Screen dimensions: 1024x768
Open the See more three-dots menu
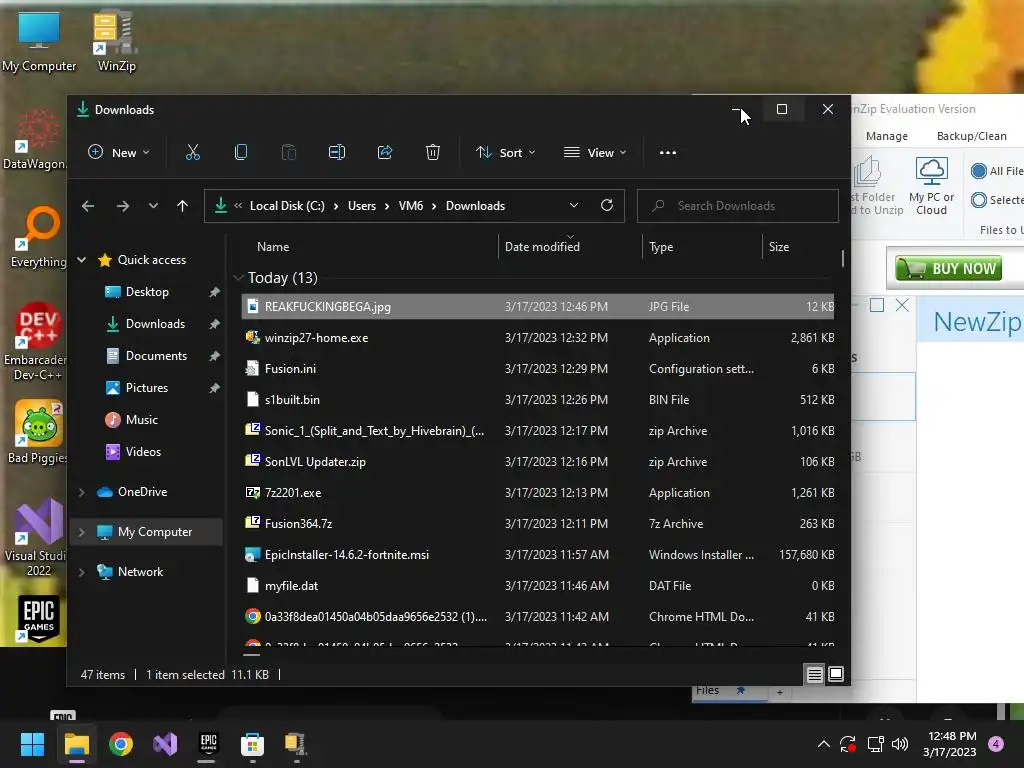667,153
